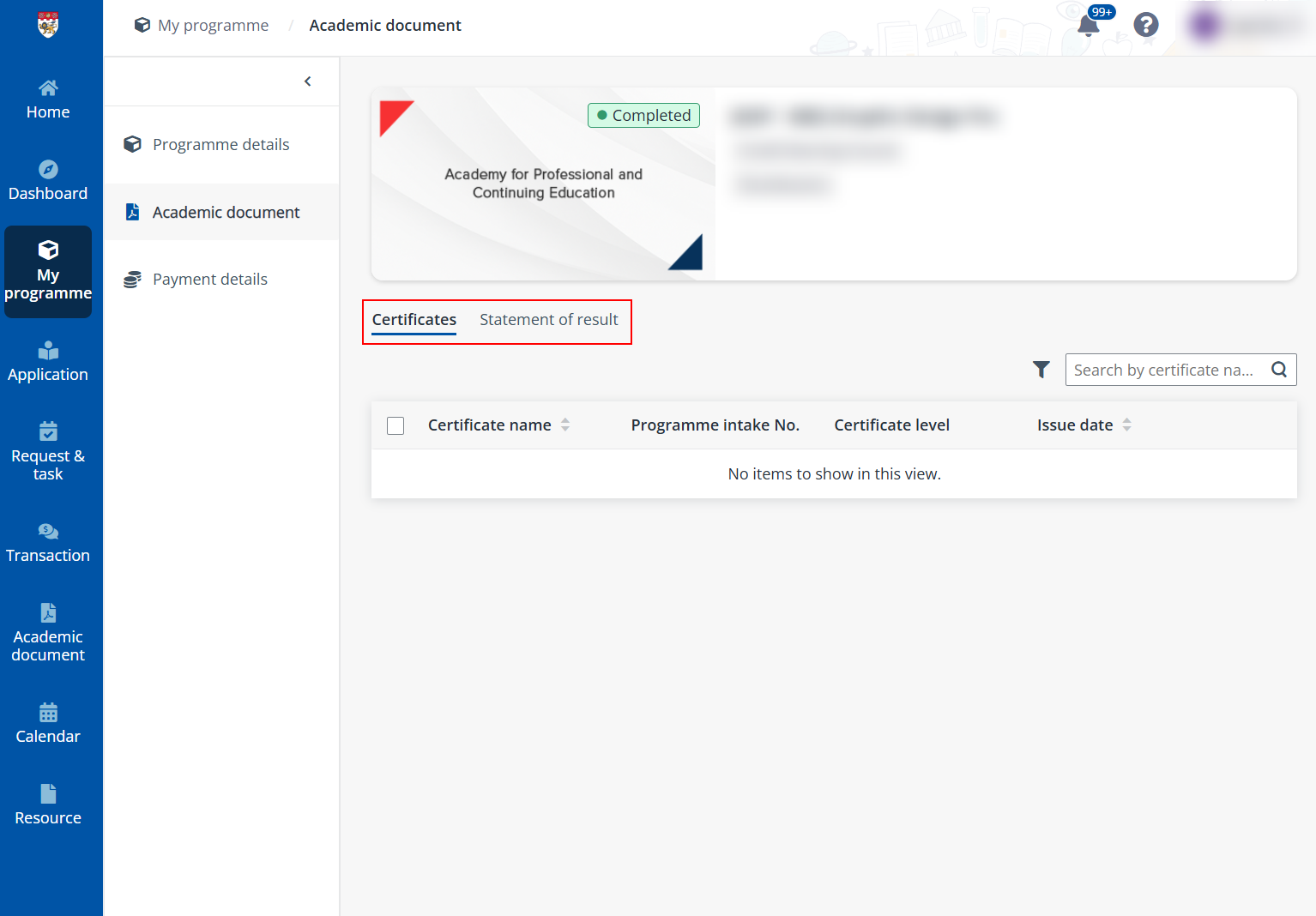Click the university crest logo
Viewport: 1316px width, 916px height.
(x=48, y=25)
